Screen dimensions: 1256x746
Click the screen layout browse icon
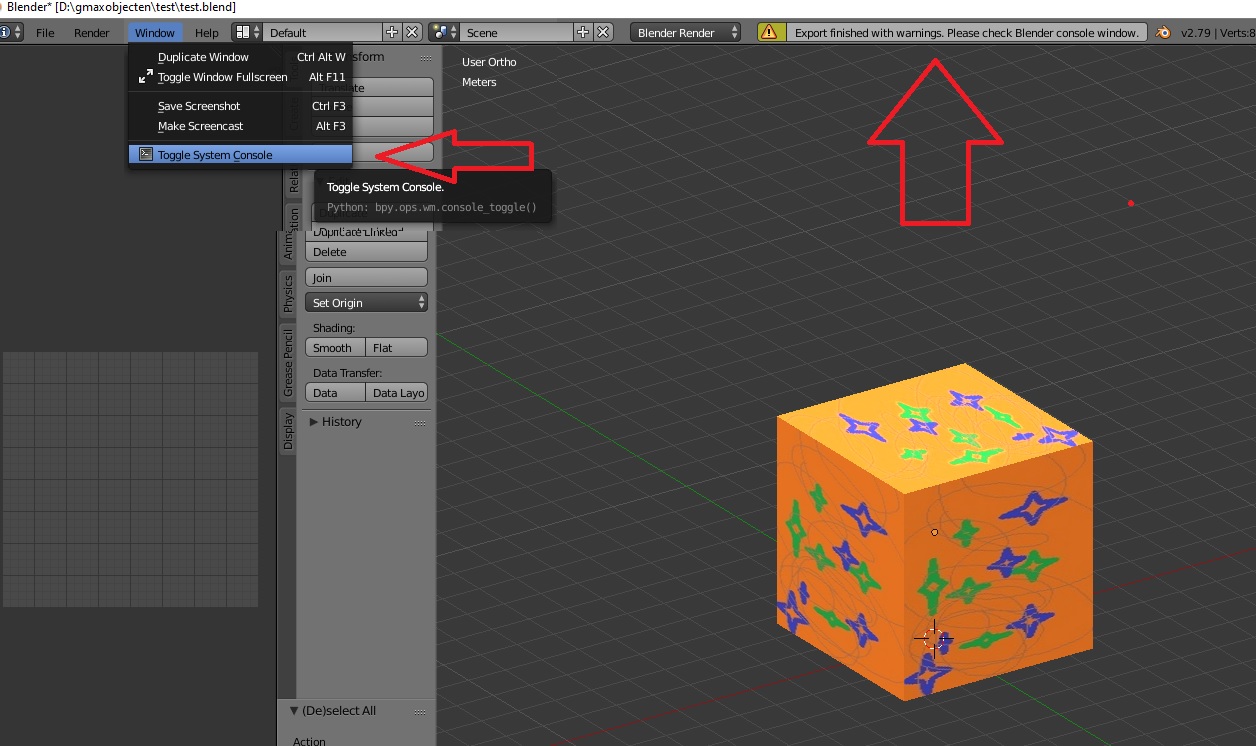click(x=247, y=32)
